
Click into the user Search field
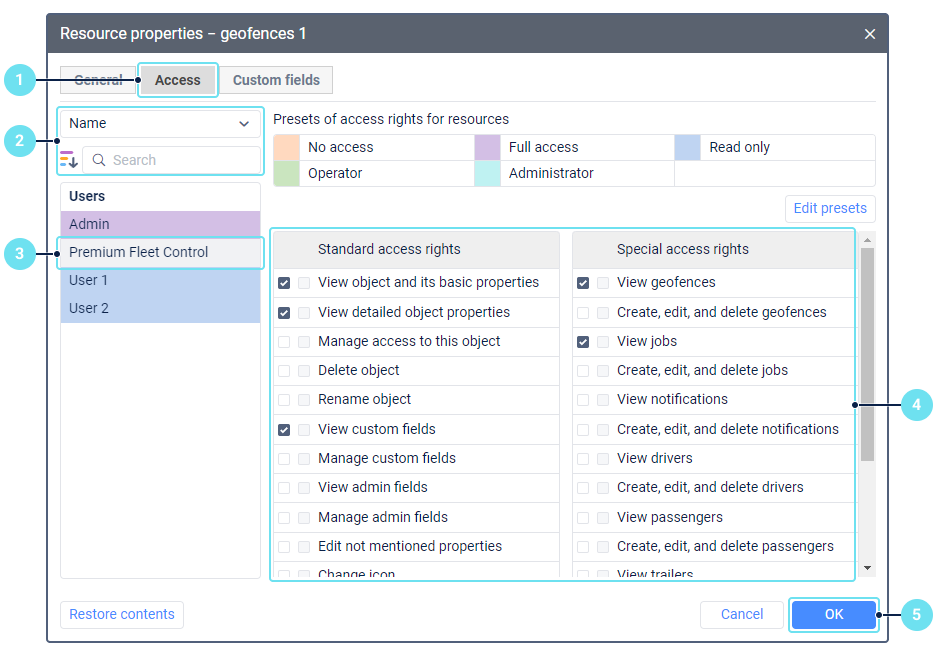(180, 160)
